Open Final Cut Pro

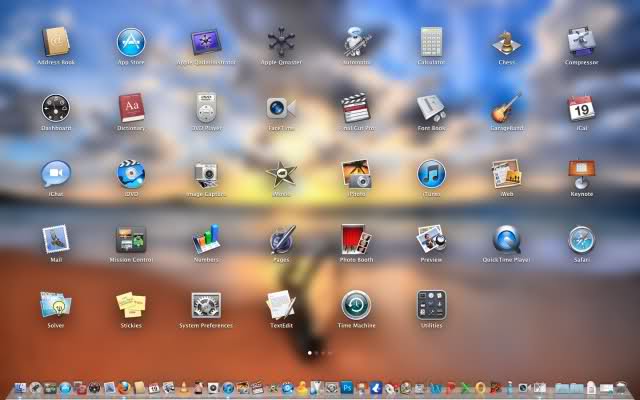click(356, 108)
